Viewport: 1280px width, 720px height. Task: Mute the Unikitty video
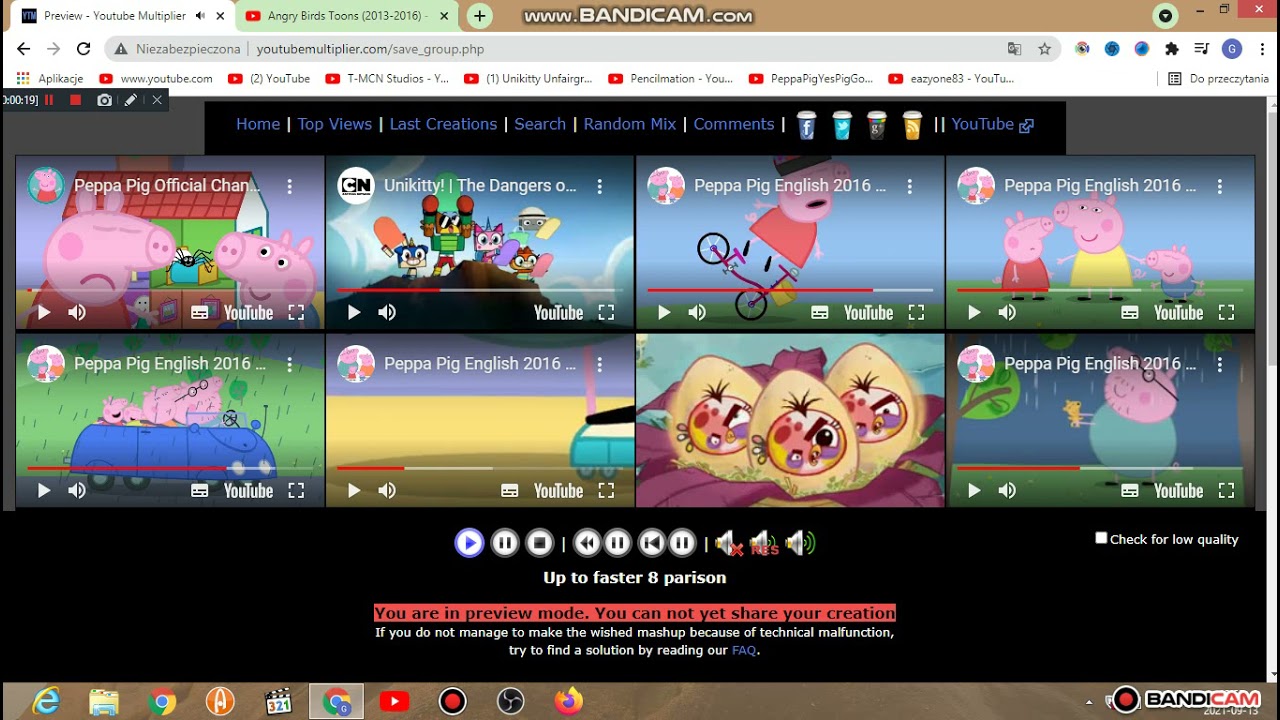pyautogui.click(x=387, y=312)
